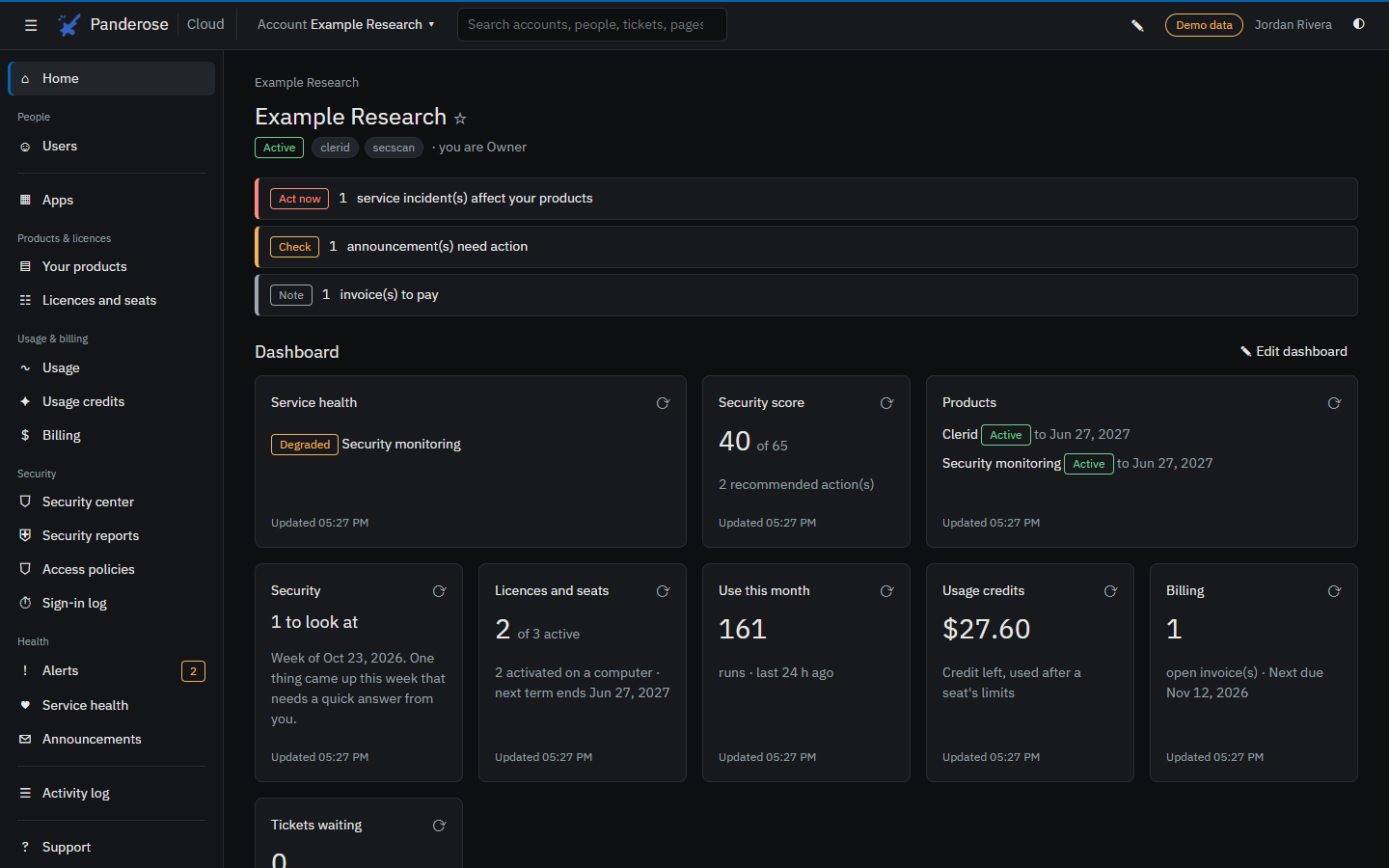
Task: Toggle dark/light theme icon
Action: pyautogui.click(x=1359, y=24)
